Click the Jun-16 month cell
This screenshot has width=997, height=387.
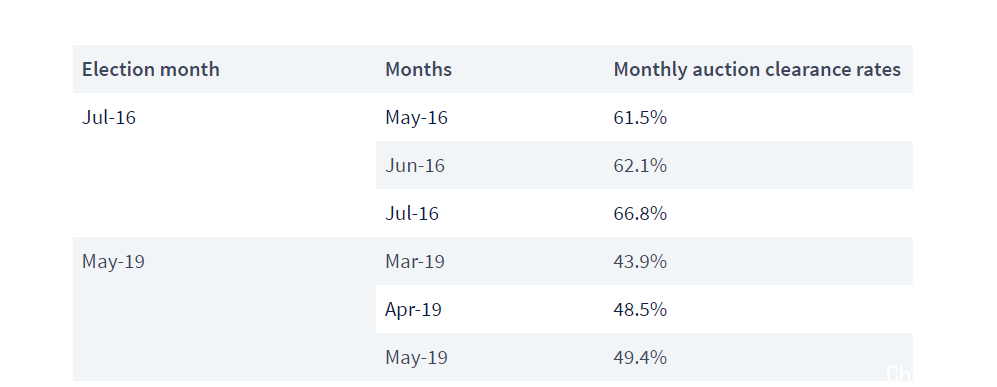click(x=415, y=165)
